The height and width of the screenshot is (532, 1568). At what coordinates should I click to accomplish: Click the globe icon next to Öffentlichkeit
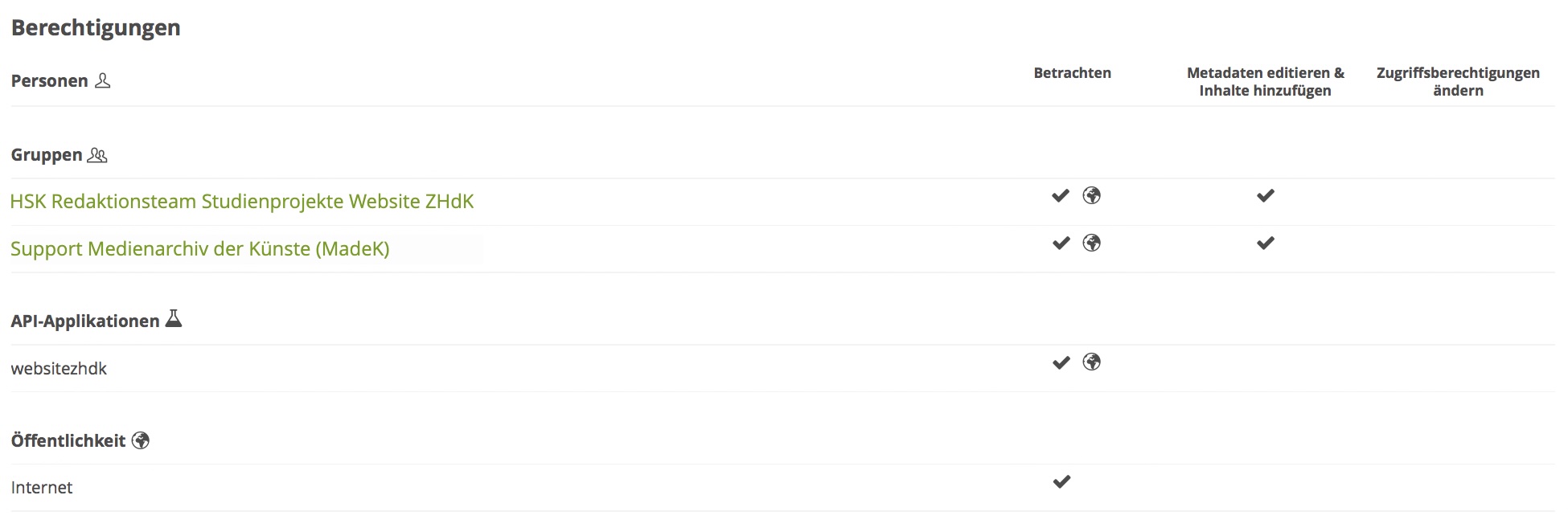[141, 440]
